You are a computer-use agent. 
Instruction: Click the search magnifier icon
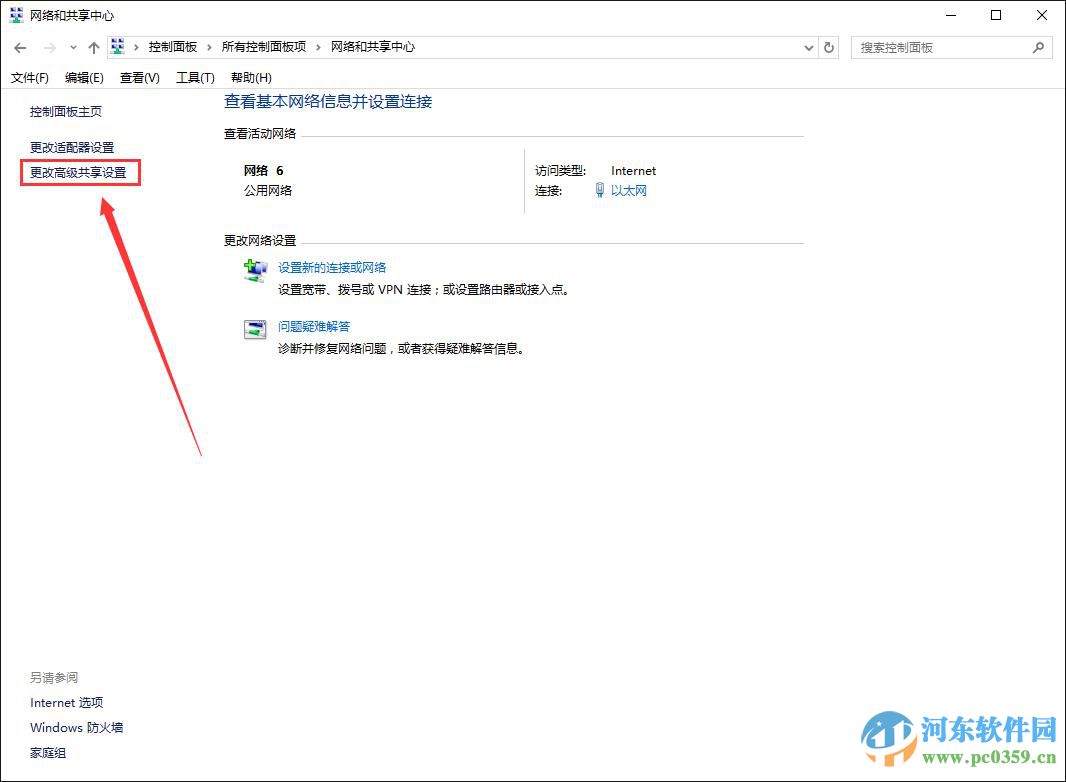coord(1038,47)
